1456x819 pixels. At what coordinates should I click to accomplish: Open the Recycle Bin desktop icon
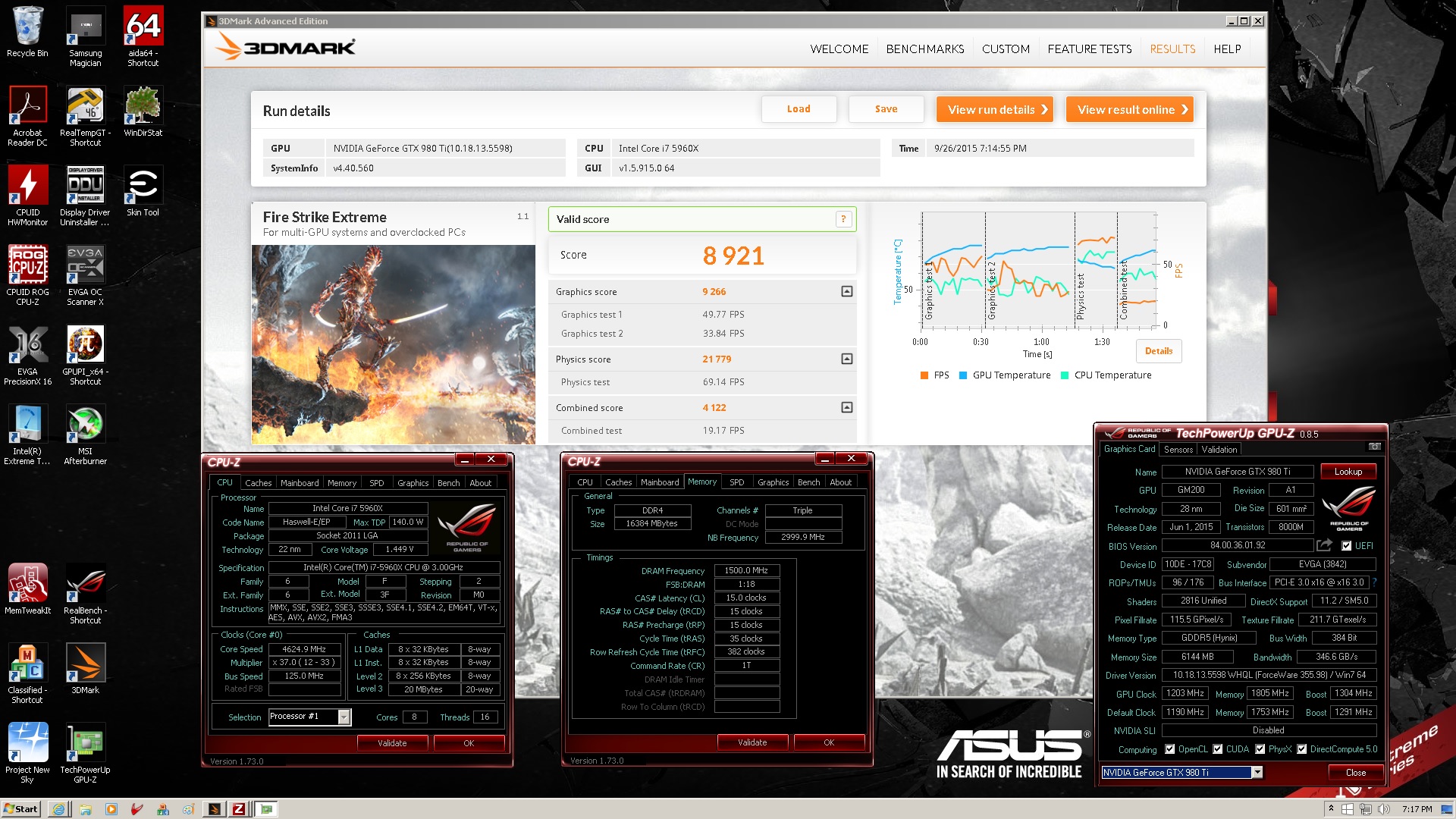point(27,32)
